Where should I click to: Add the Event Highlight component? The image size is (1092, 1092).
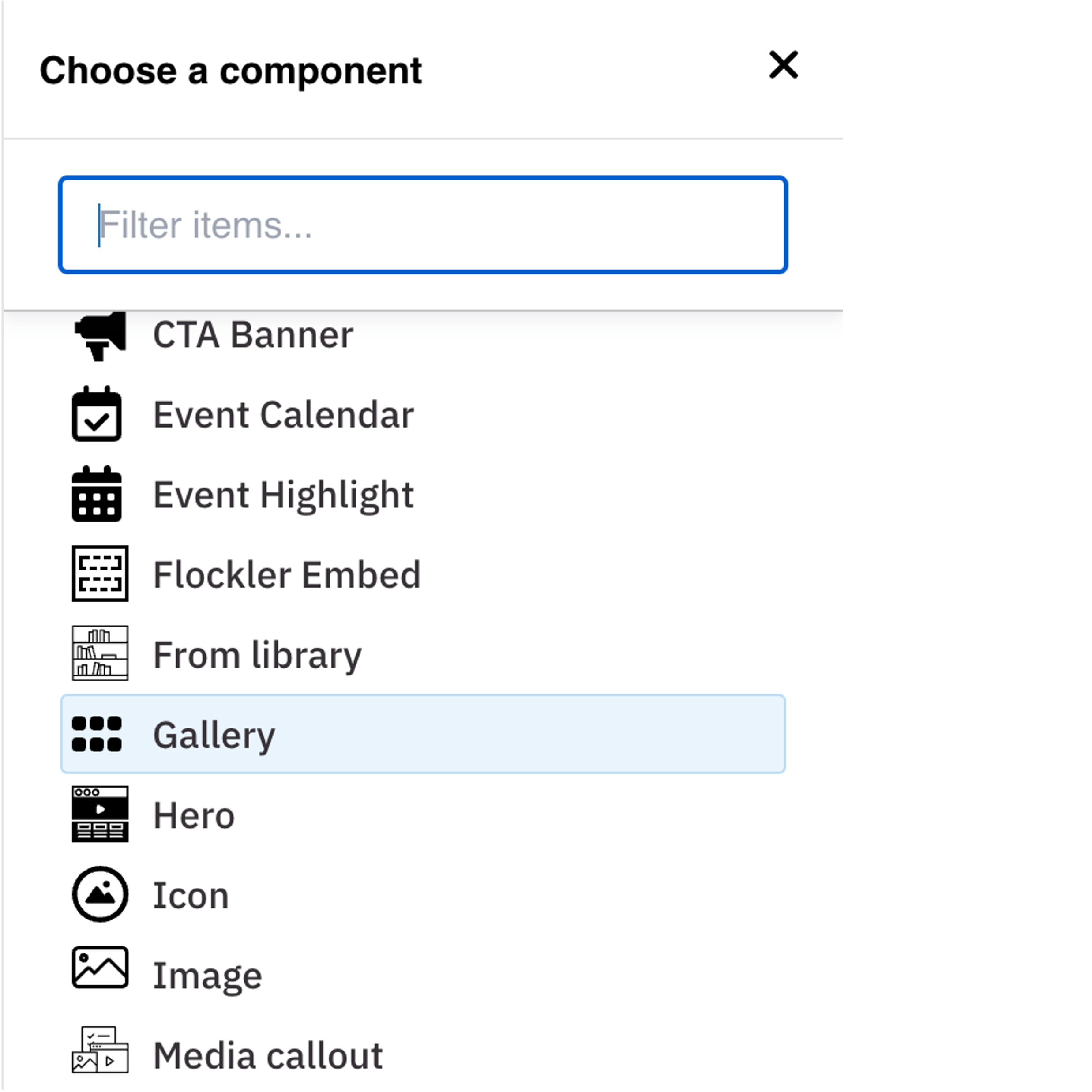pos(283,495)
